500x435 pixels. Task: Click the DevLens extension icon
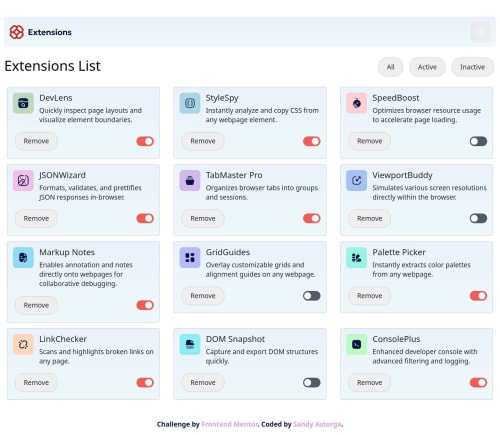click(23, 103)
